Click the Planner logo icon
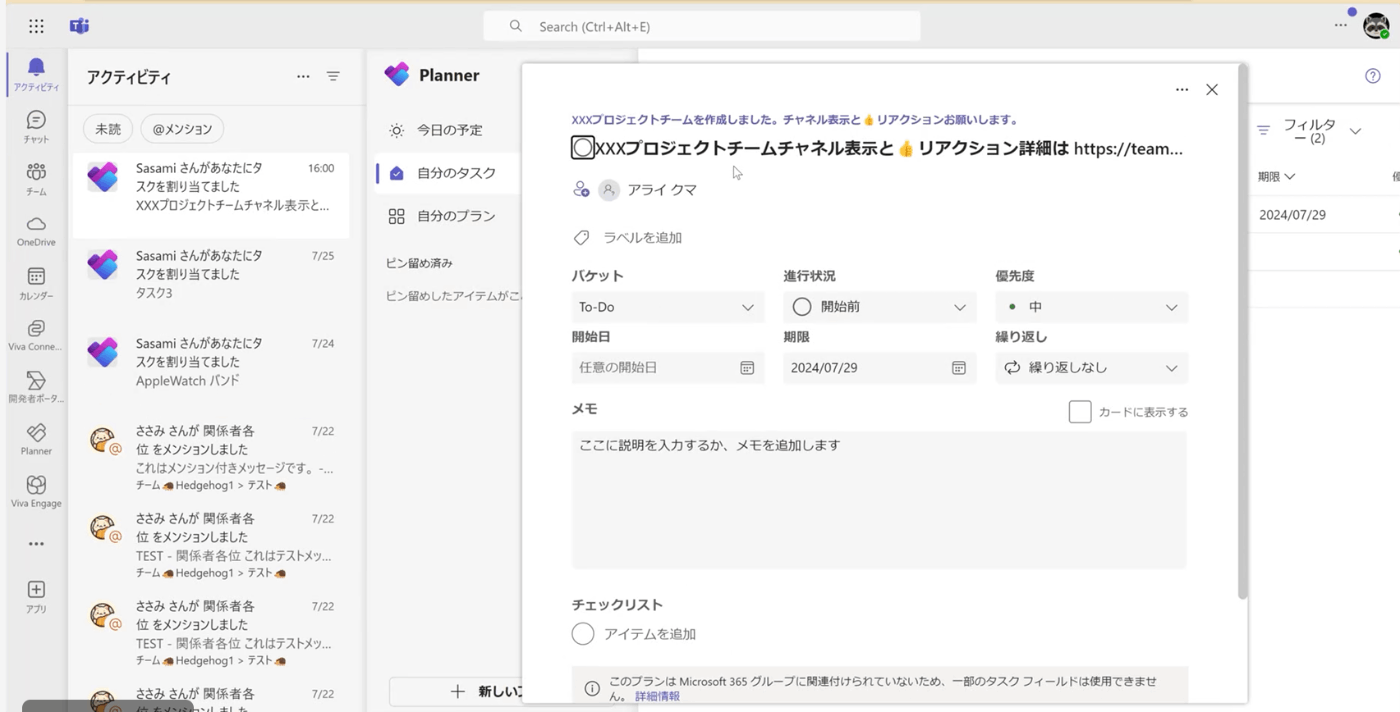 tap(397, 75)
